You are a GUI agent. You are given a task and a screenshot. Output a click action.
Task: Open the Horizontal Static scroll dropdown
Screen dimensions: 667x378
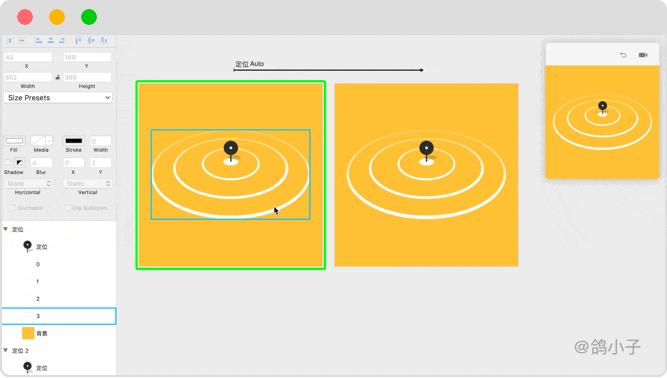28,184
